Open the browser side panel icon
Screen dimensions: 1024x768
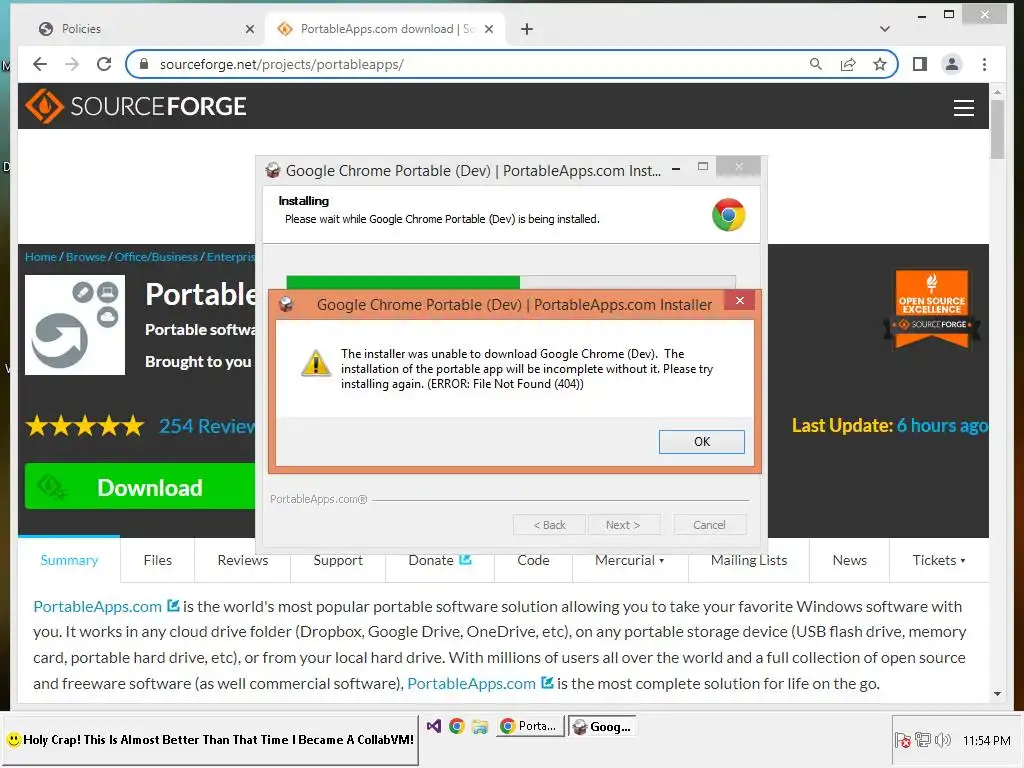coord(920,64)
